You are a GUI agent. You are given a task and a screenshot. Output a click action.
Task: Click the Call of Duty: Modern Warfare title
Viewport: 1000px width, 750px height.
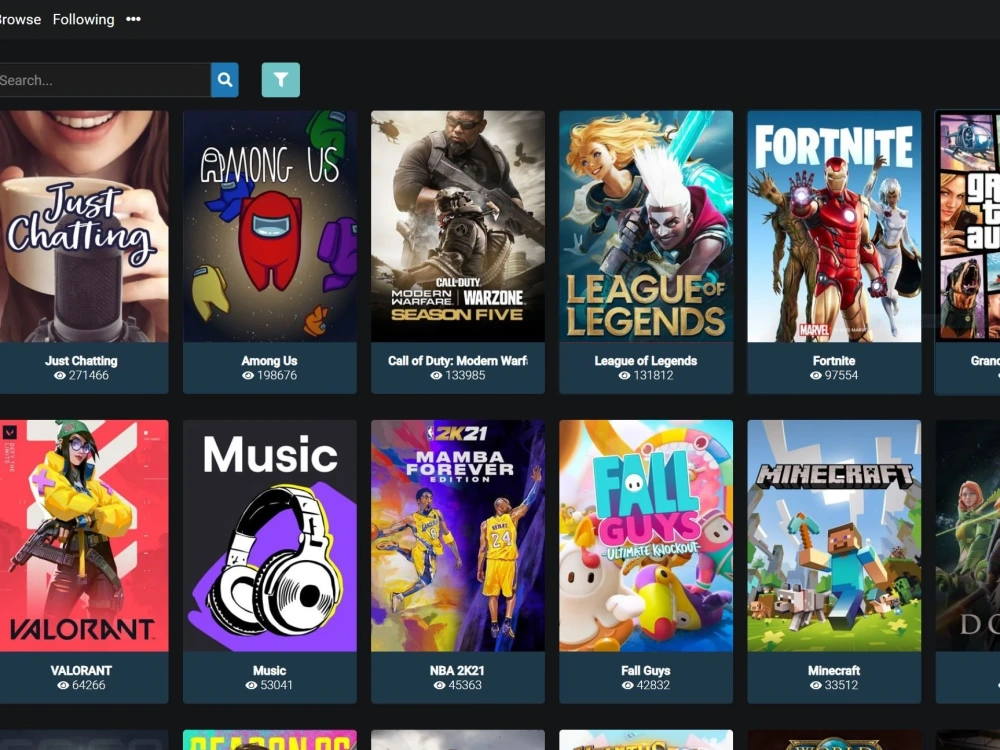(458, 360)
